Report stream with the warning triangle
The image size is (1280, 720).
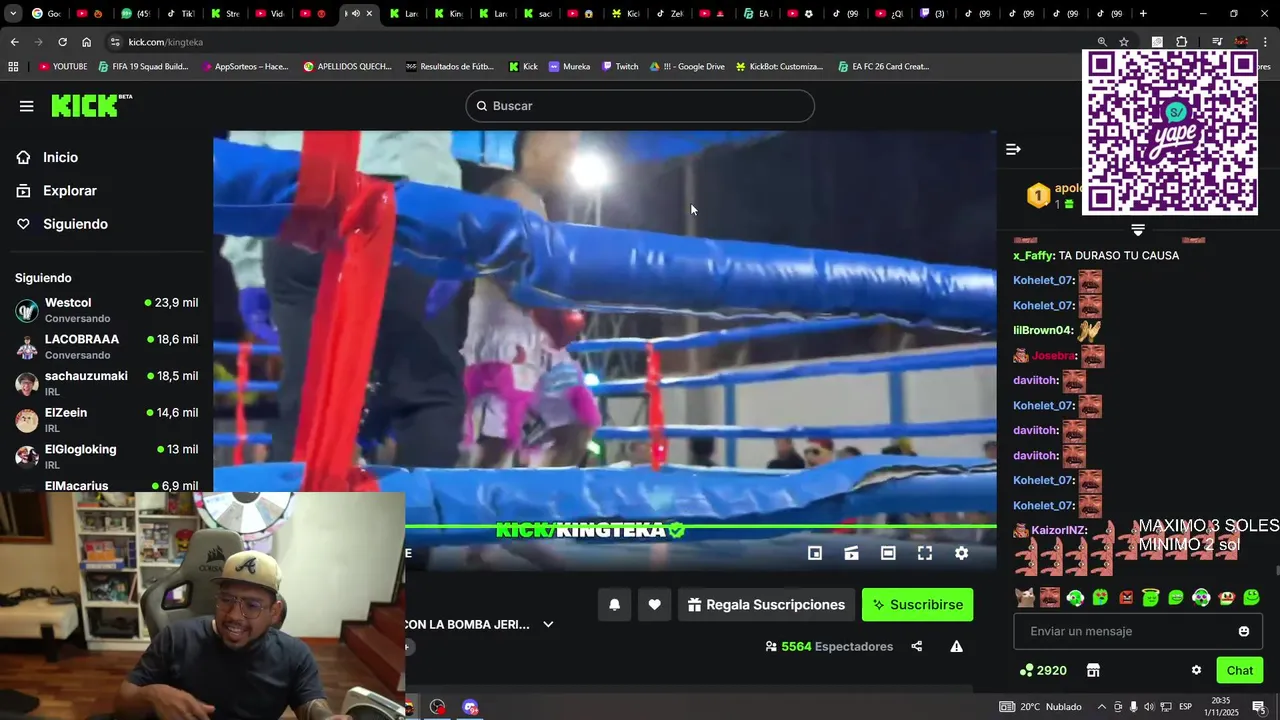(x=957, y=647)
